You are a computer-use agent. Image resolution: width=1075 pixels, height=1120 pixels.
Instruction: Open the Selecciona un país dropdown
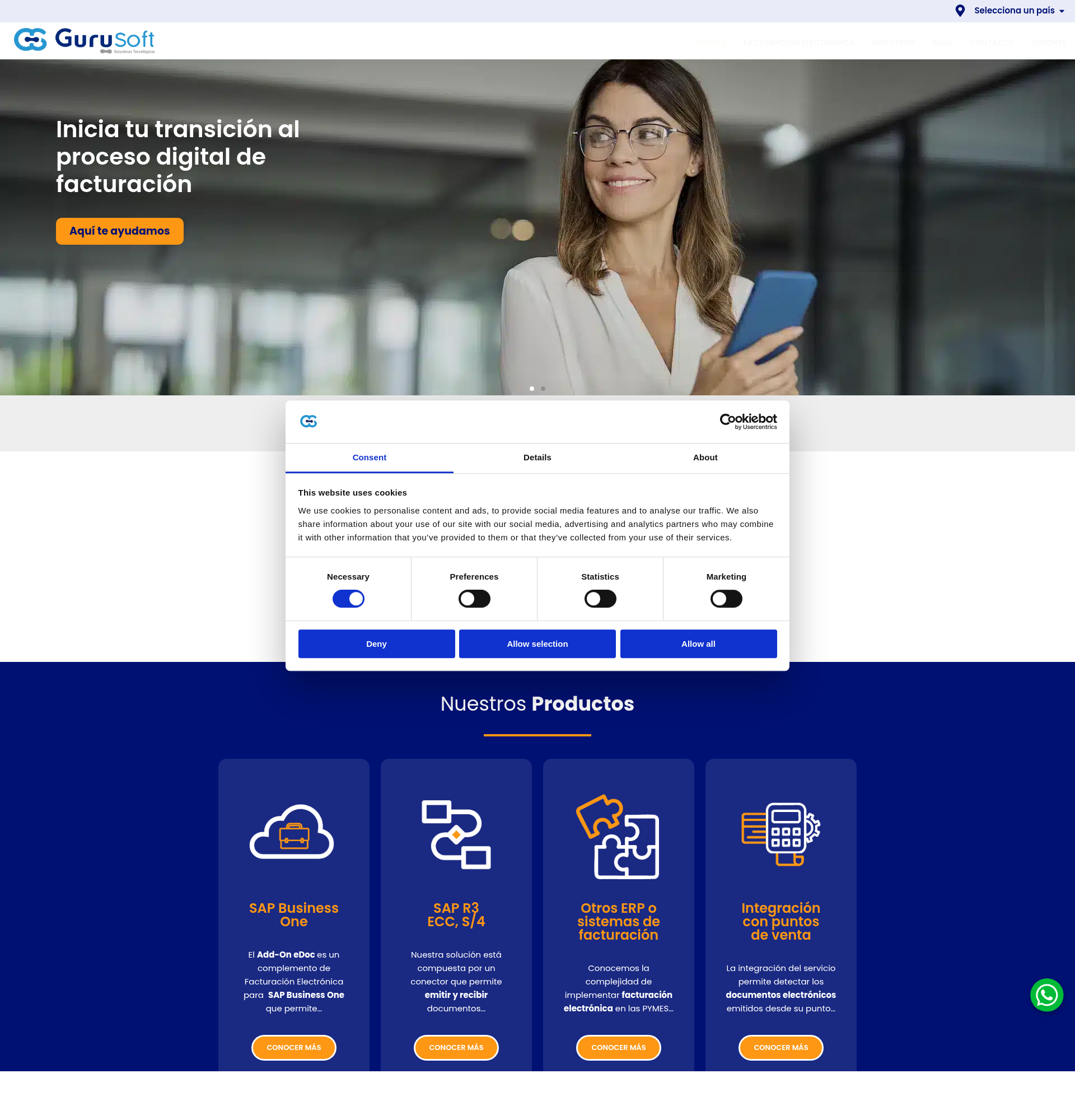pyautogui.click(x=1019, y=11)
